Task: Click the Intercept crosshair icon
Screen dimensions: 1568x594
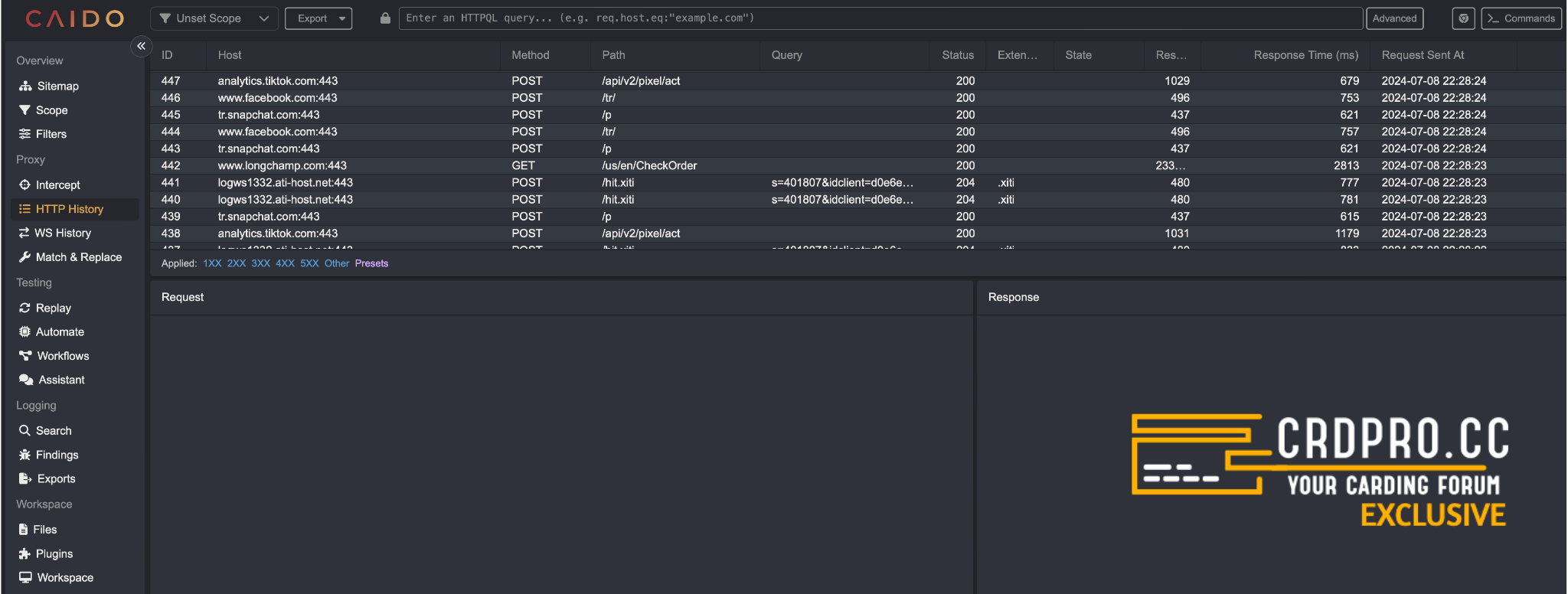Action: pyautogui.click(x=24, y=184)
